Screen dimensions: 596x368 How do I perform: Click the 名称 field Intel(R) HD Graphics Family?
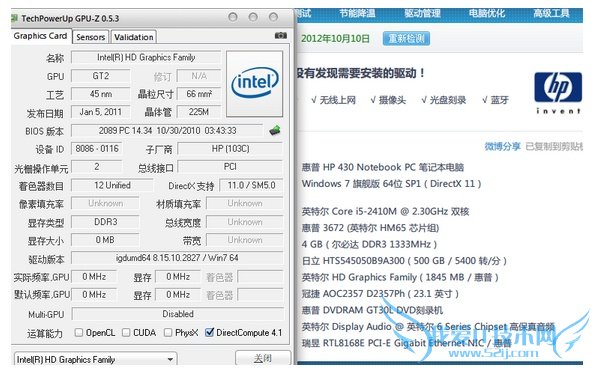(x=146, y=57)
